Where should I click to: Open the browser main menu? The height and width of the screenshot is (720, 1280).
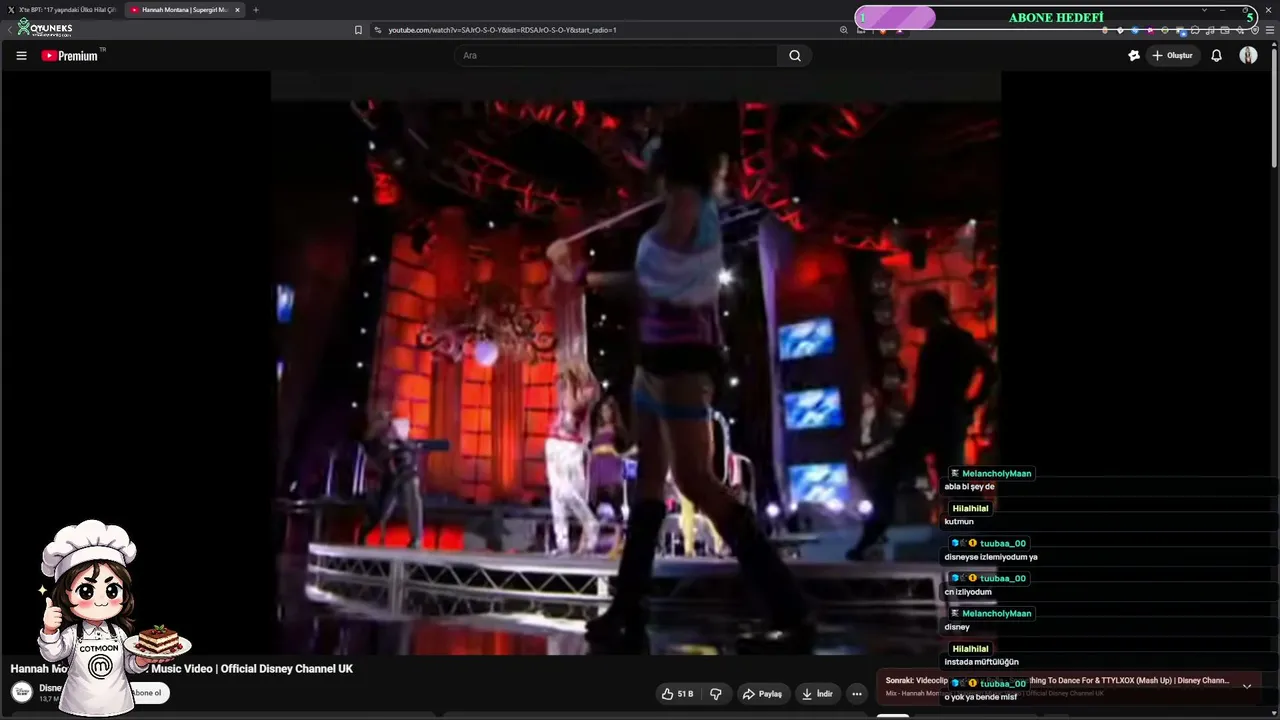pos(1270,30)
